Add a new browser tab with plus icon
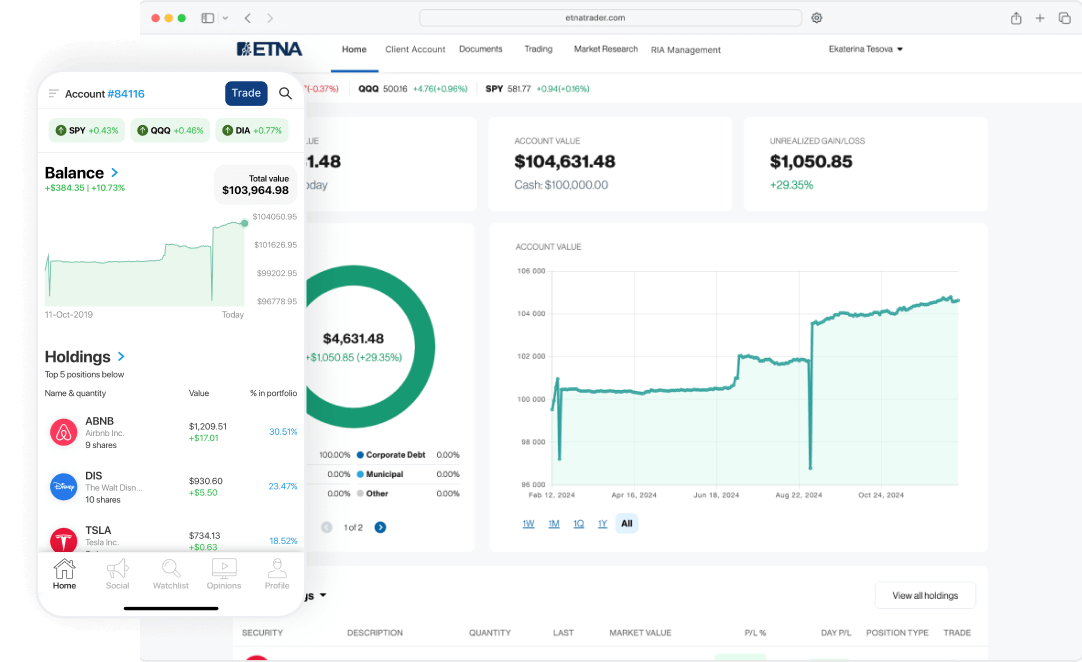 [x=1040, y=18]
